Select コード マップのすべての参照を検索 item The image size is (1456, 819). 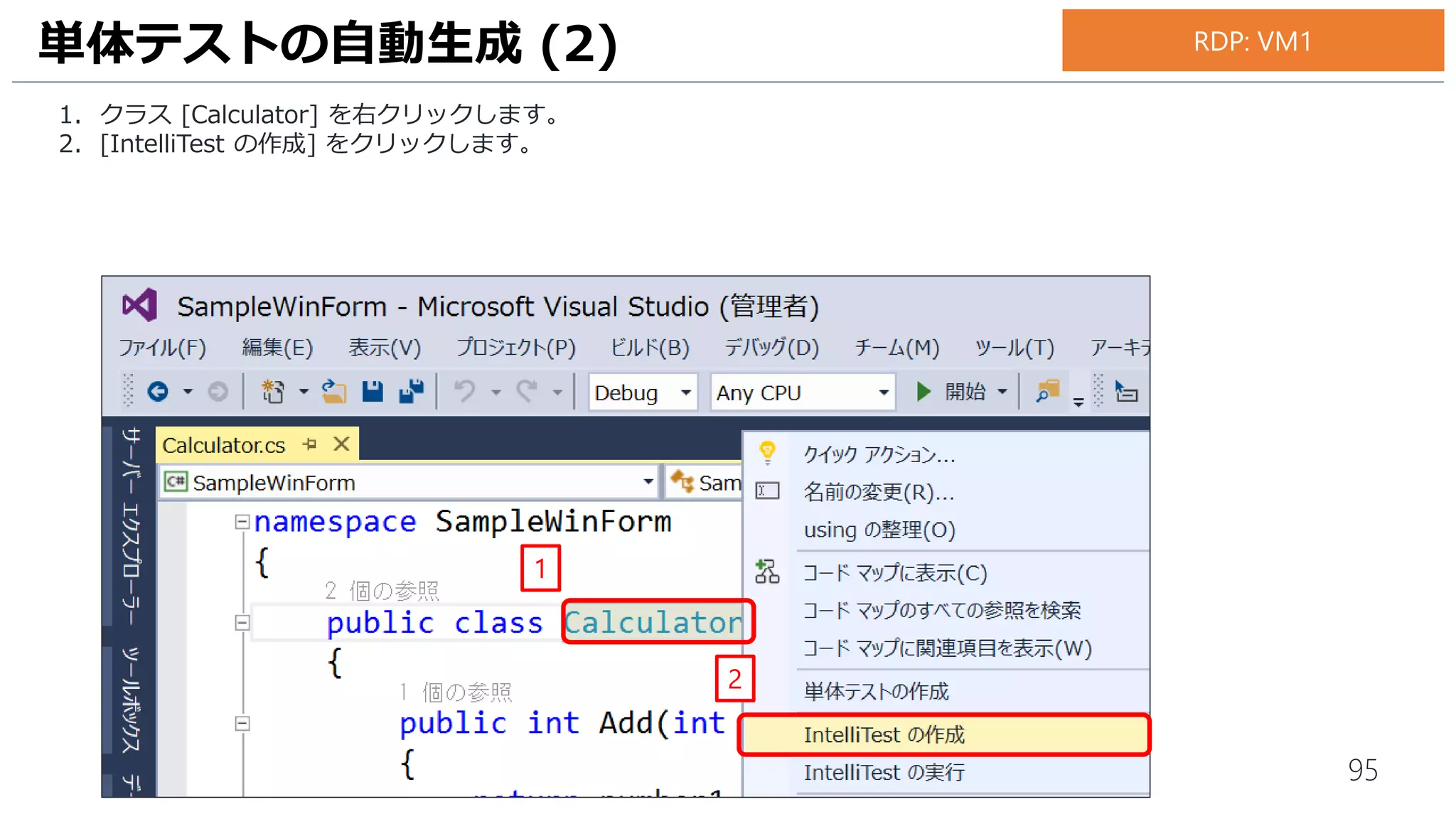point(946,611)
